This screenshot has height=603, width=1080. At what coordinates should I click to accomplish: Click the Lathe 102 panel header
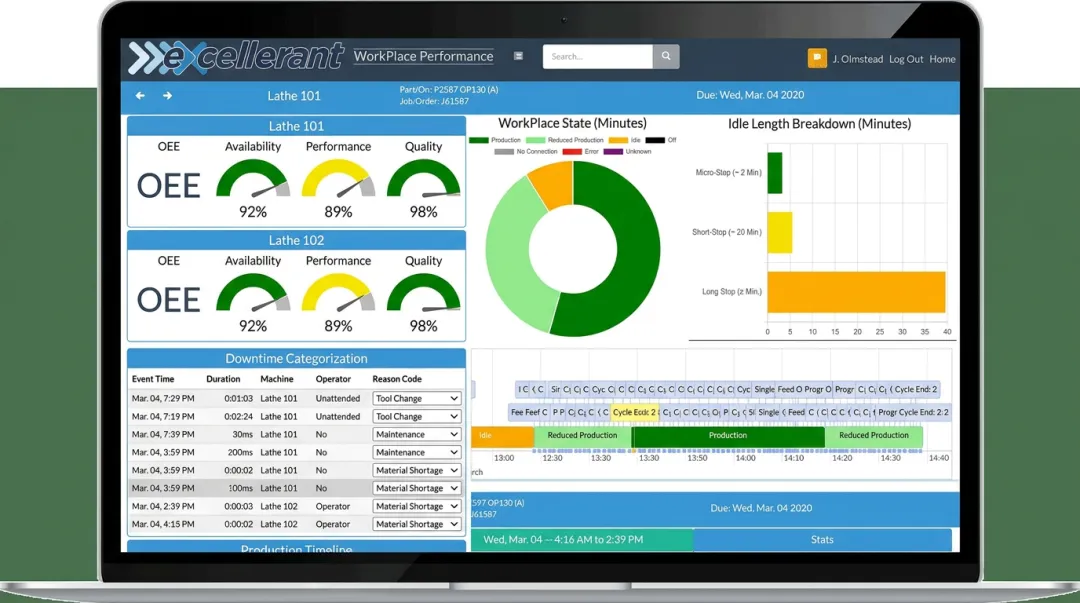[x=296, y=240]
